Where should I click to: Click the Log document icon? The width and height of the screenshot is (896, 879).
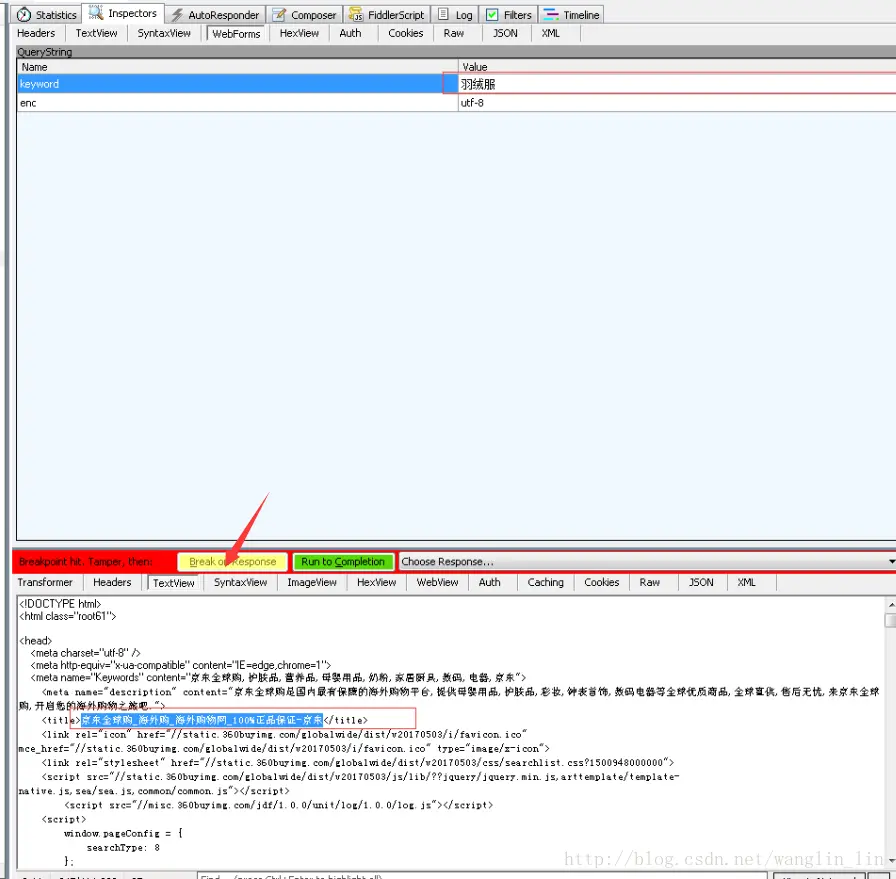(443, 15)
